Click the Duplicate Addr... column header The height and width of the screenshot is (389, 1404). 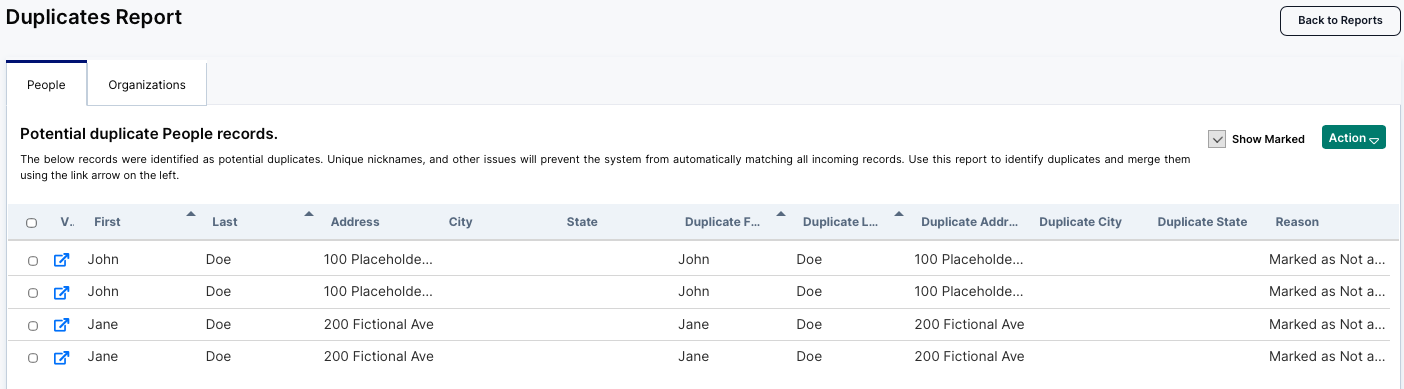970,222
